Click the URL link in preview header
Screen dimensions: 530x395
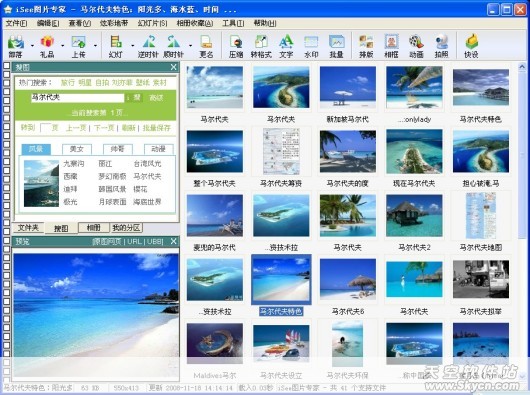click(x=135, y=242)
